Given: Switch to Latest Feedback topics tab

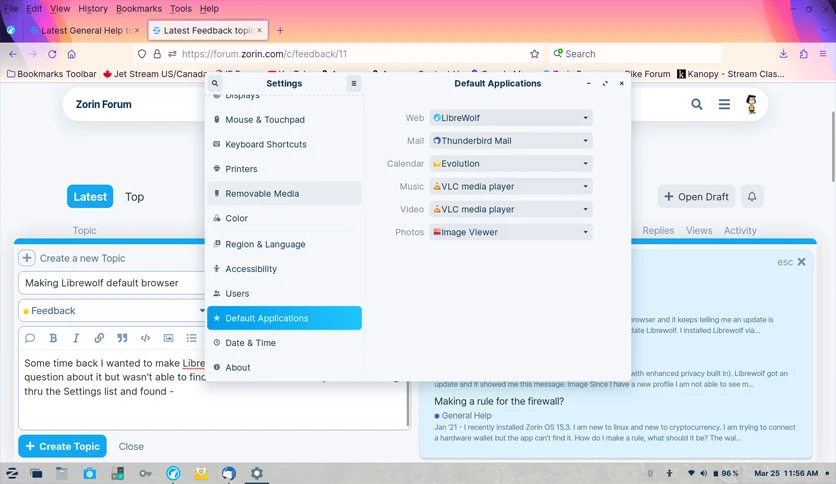Looking at the screenshot, I should [208, 30].
